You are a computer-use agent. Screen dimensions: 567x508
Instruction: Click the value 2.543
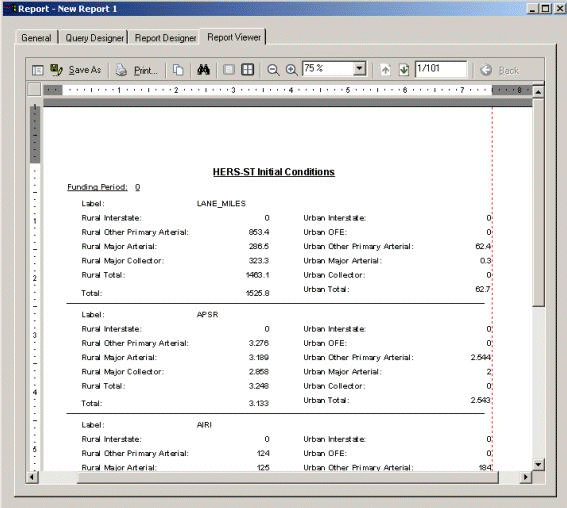pyautogui.click(x=481, y=400)
